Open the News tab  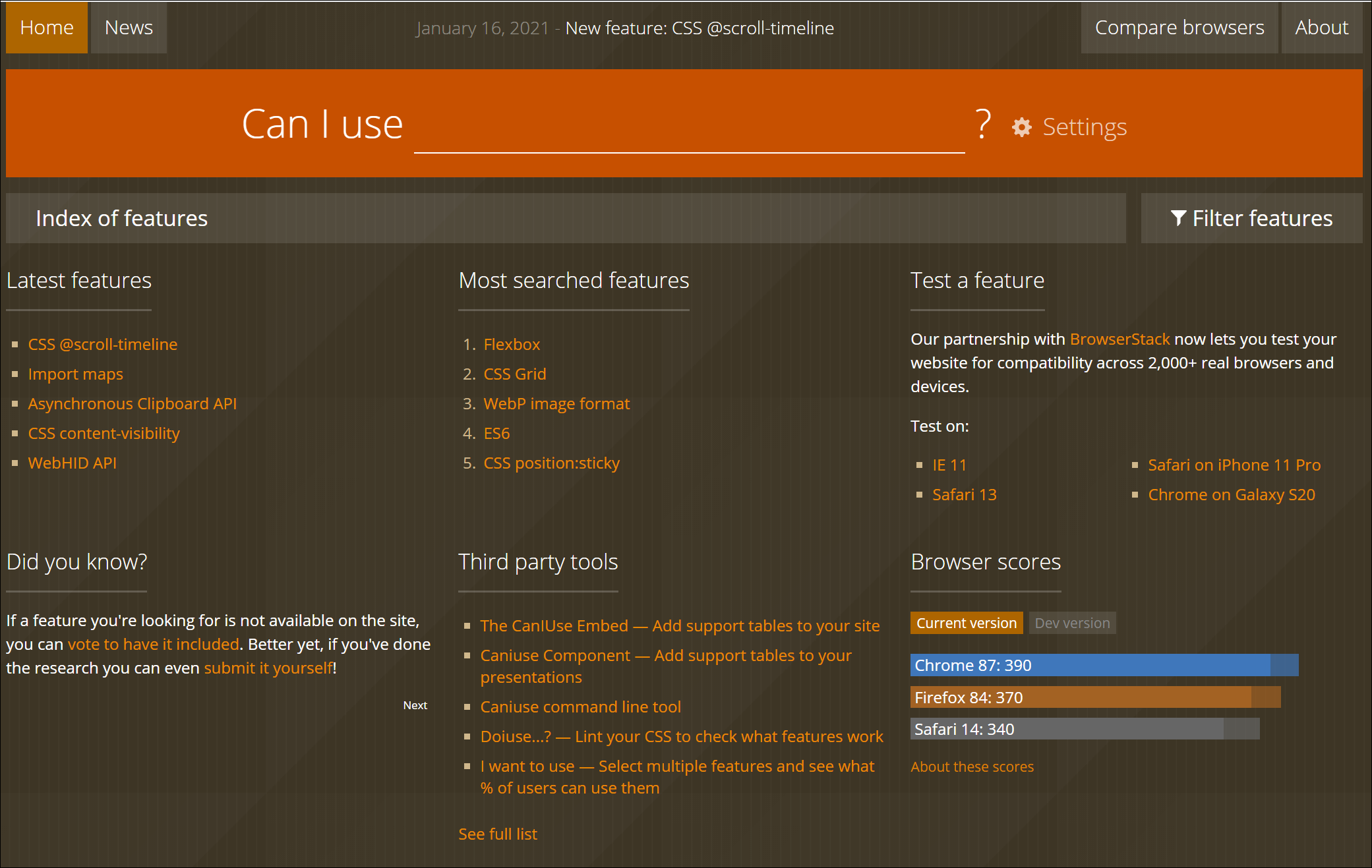[x=129, y=28]
